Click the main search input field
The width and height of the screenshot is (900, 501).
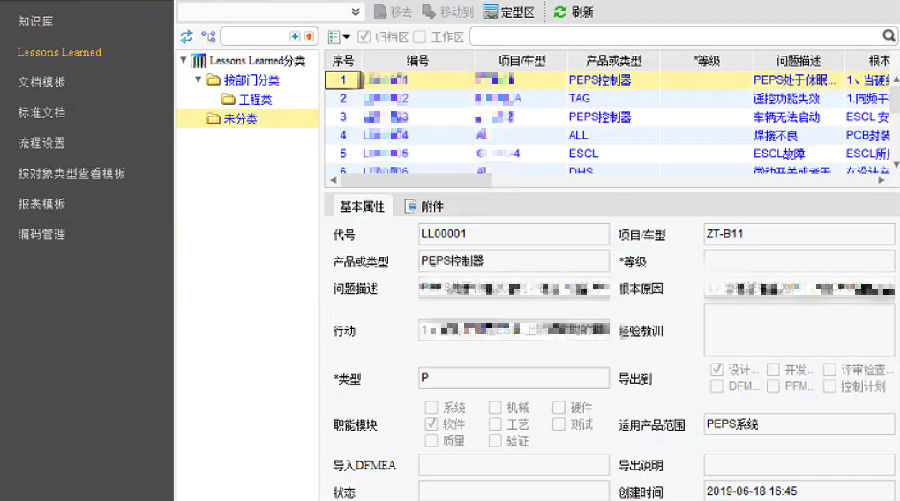pos(675,37)
